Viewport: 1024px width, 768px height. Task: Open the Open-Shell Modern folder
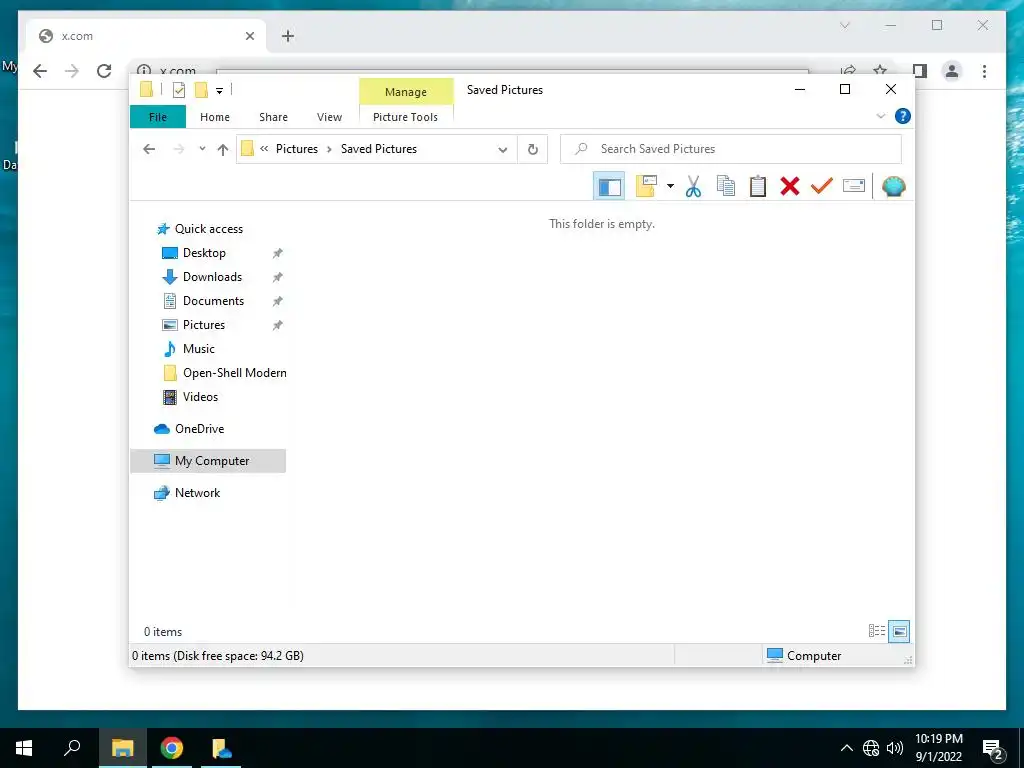[234, 373]
